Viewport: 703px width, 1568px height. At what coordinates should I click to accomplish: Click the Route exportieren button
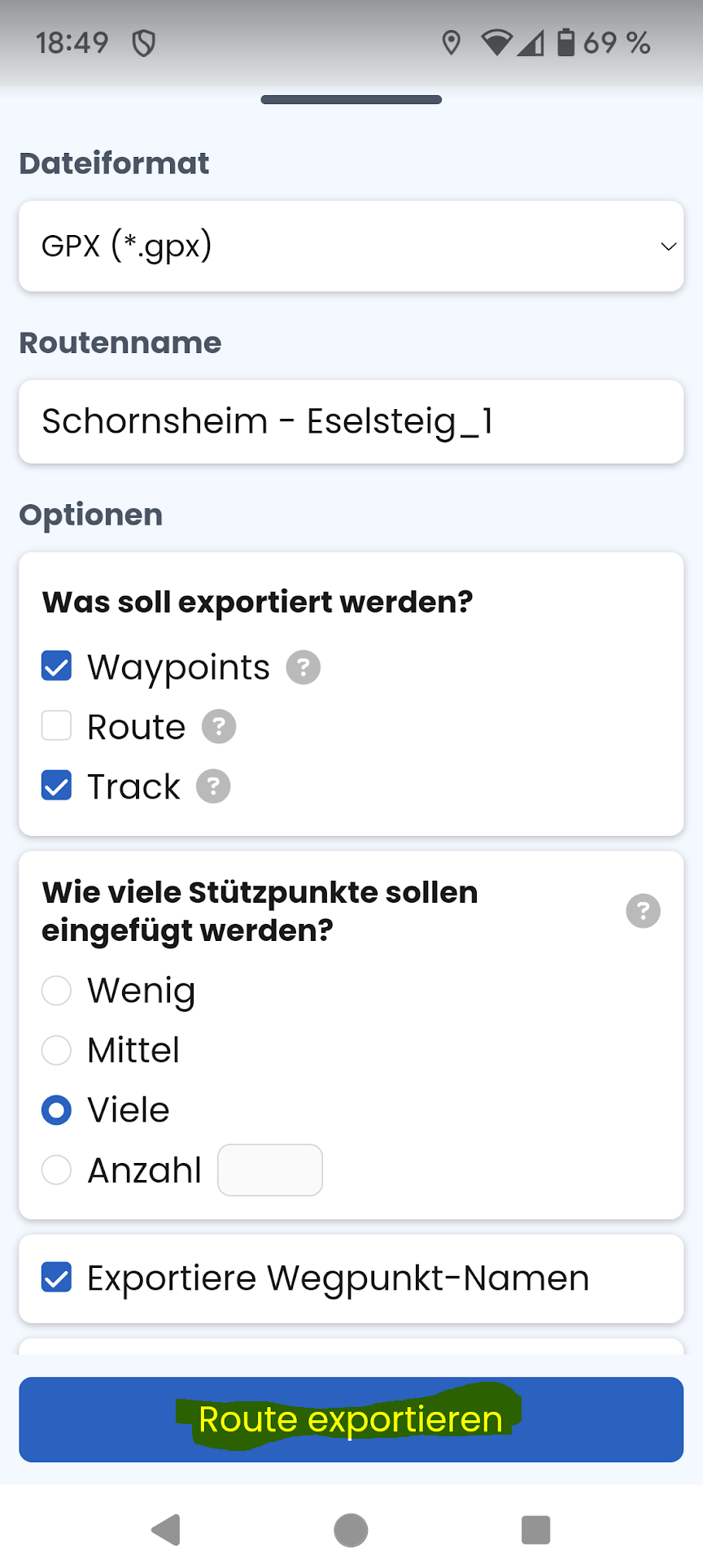351,1419
